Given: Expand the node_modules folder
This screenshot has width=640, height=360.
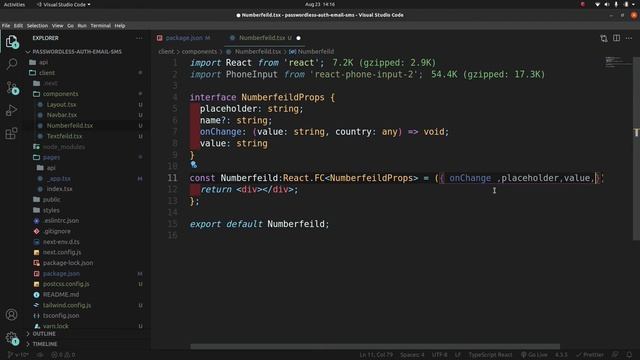Looking at the screenshot, I should pyautogui.click(x=64, y=147).
